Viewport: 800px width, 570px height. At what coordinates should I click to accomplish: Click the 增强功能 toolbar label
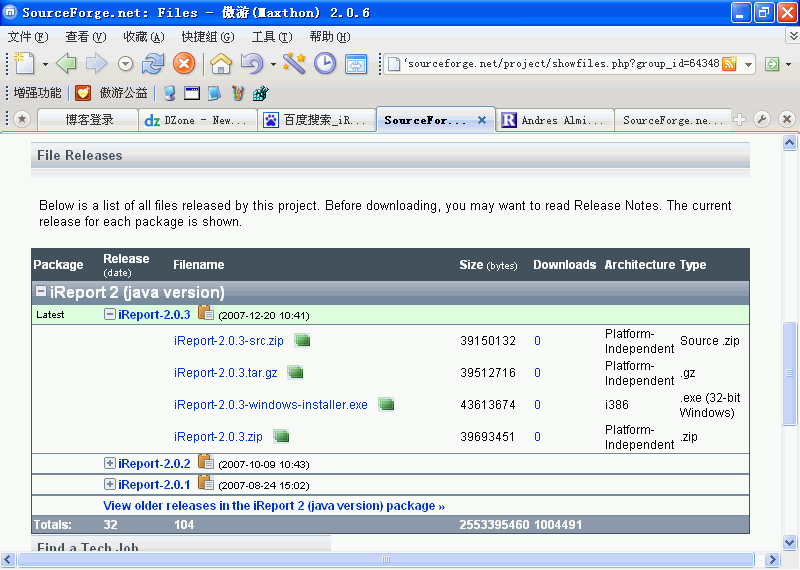tap(37, 93)
